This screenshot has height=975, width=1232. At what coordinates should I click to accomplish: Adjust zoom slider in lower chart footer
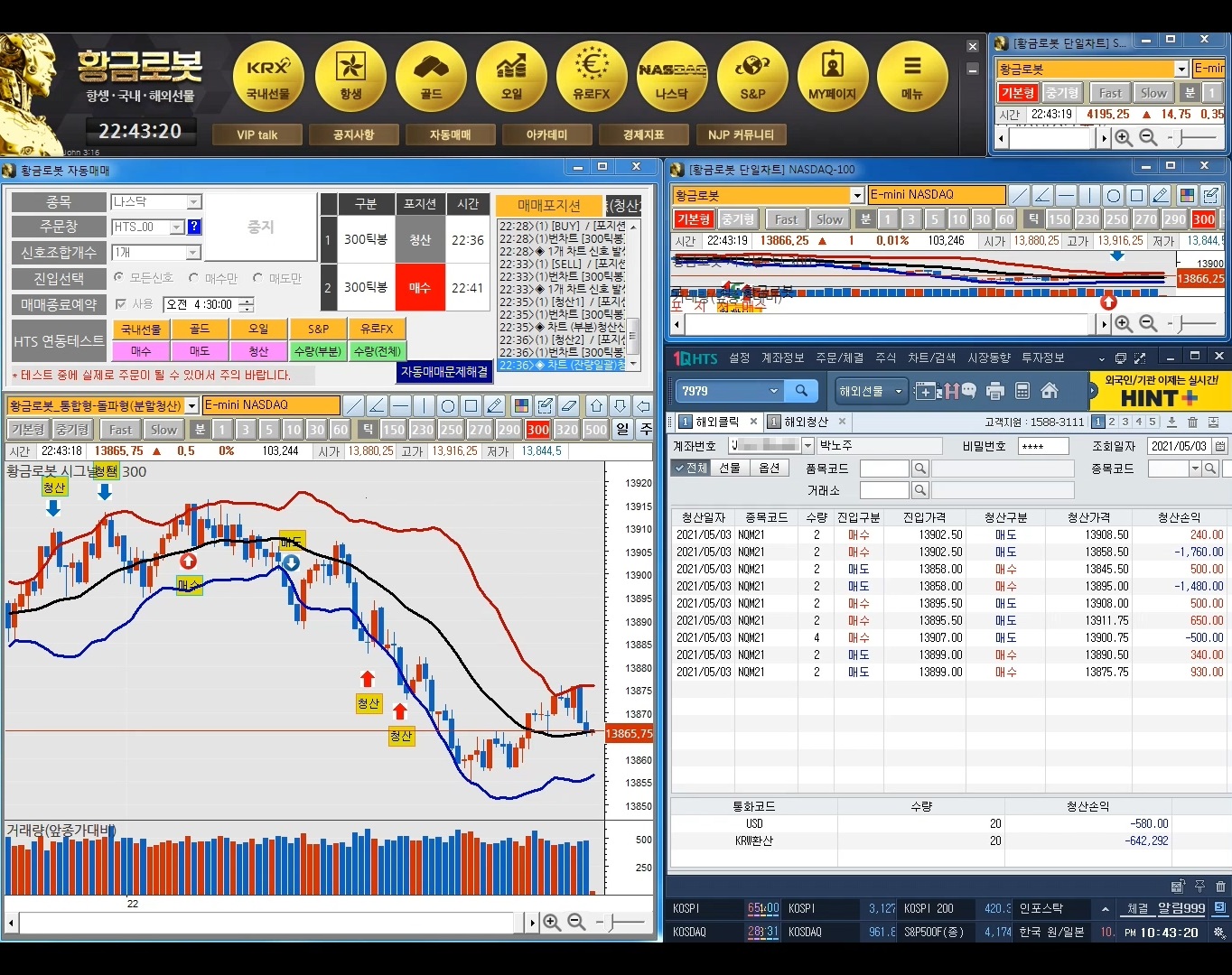(625, 922)
